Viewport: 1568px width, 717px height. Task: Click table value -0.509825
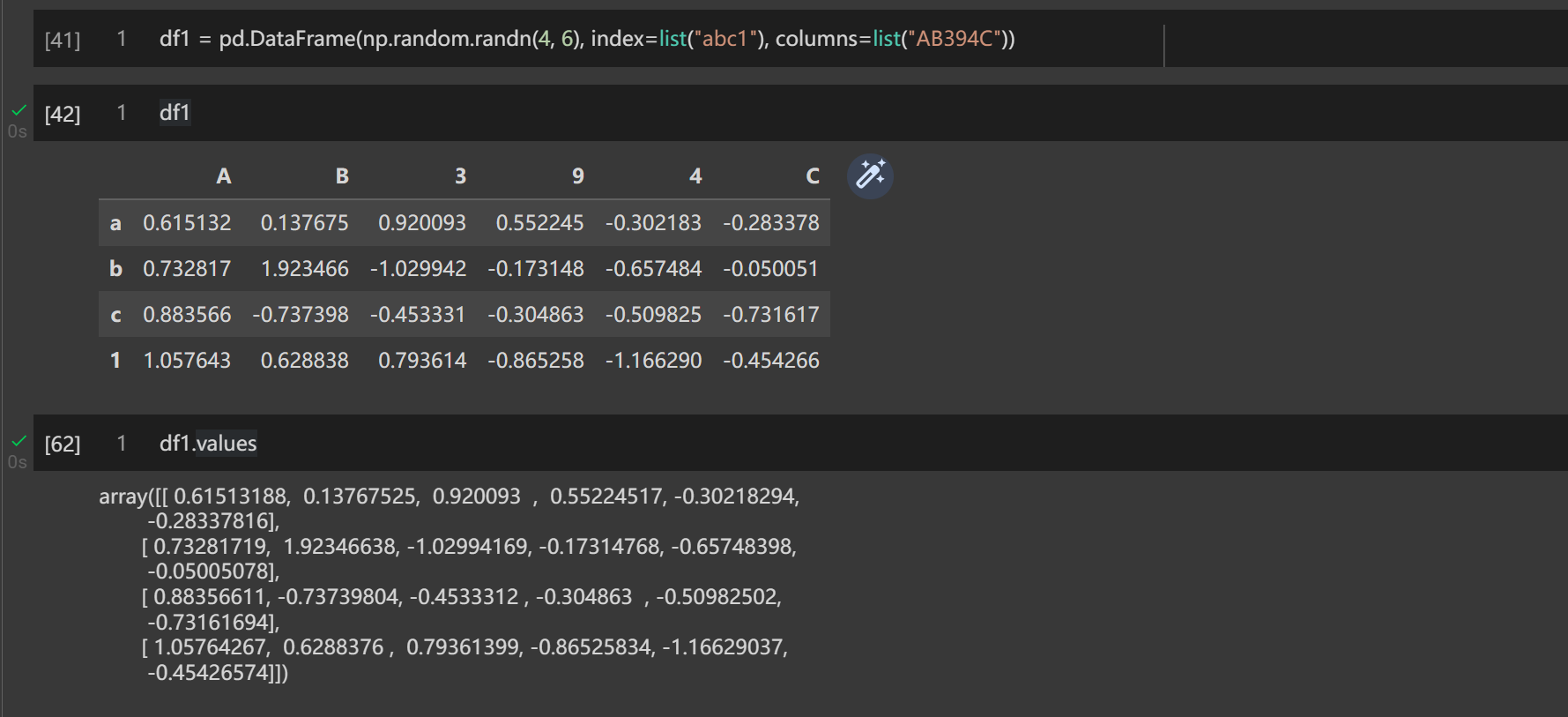pyautogui.click(x=654, y=315)
